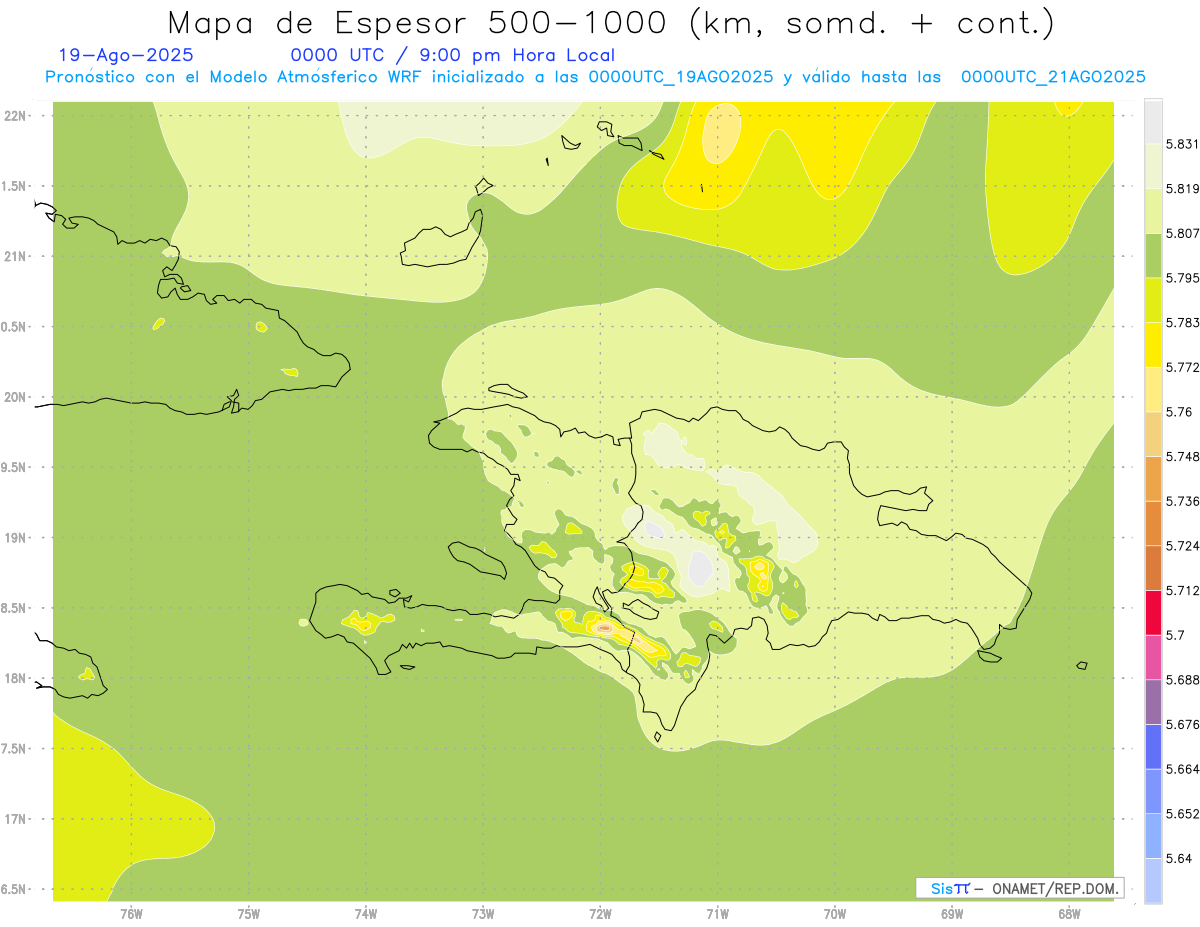Screen dimensions: 1200x927
Task: Click the date text "19-Ago-2025"
Action: [126, 56]
